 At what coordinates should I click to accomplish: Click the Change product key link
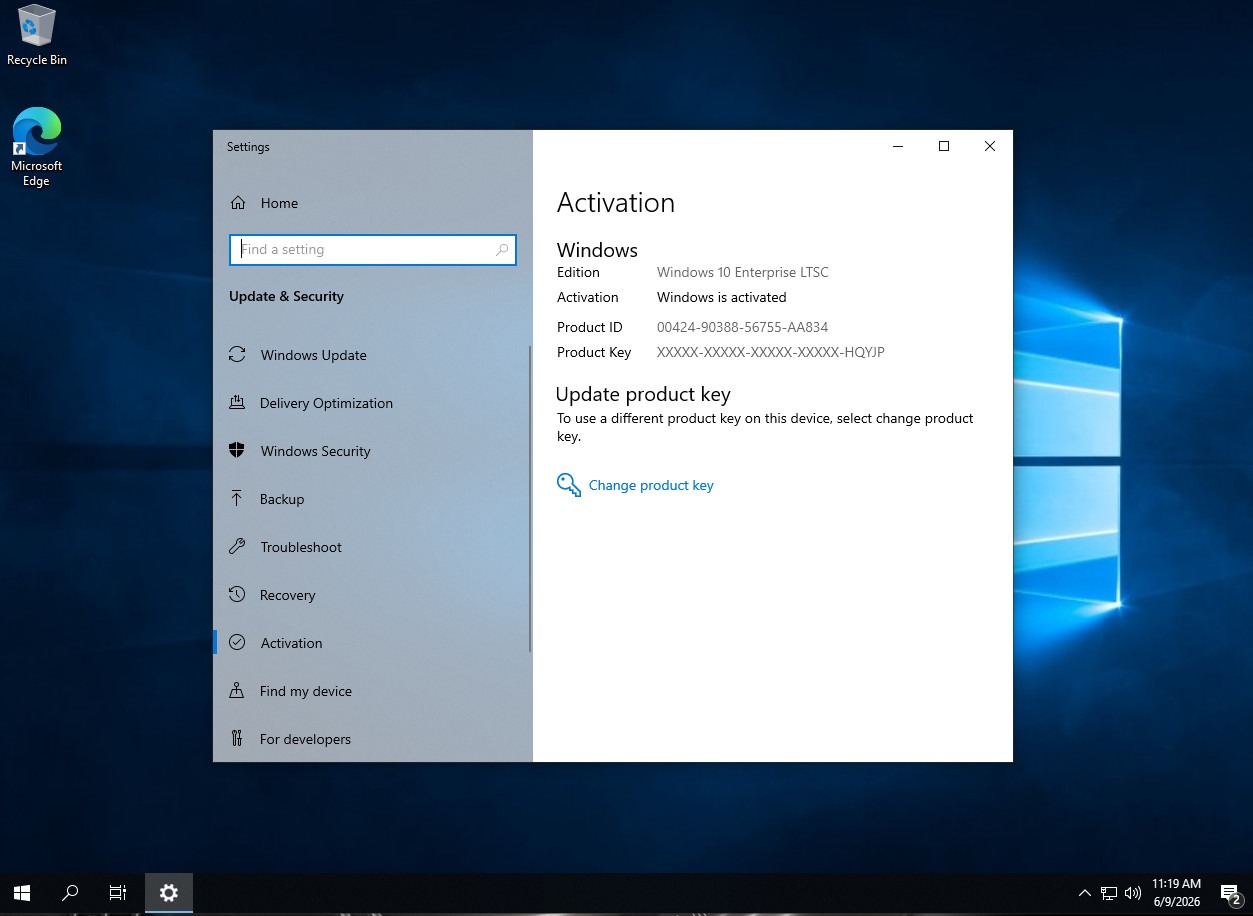[651, 485]
